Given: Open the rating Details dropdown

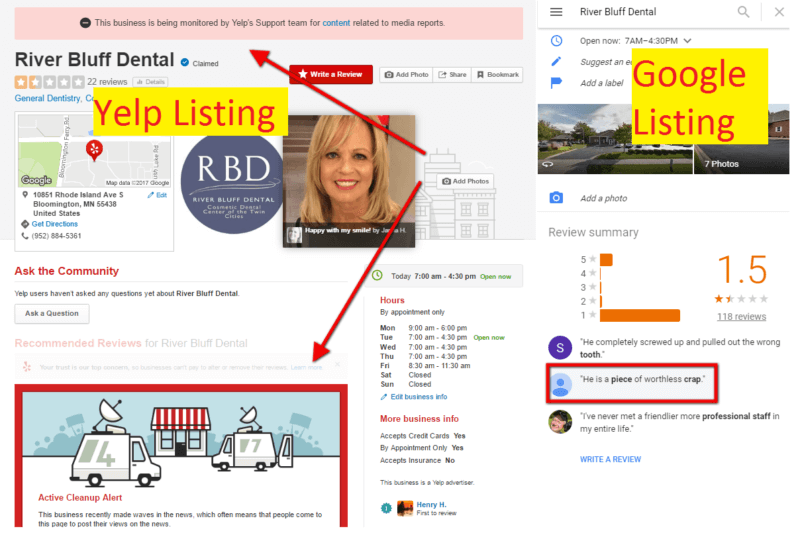Looking at the screenshot, I should pos(151,82).
